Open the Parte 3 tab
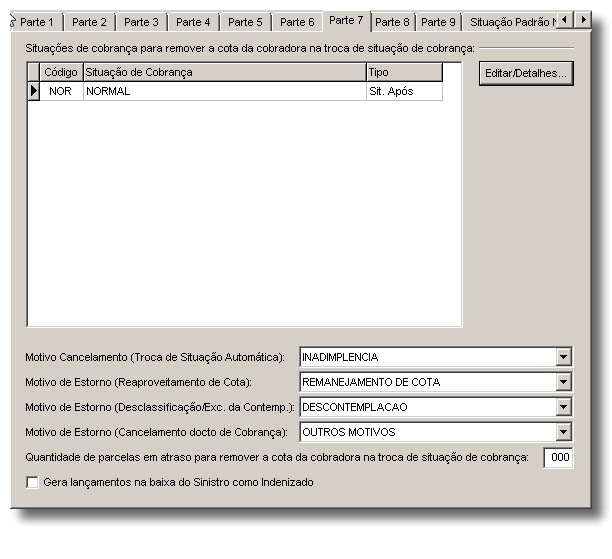Image resolution: width=612 pixels, height=559 pixels. [141, 22]
